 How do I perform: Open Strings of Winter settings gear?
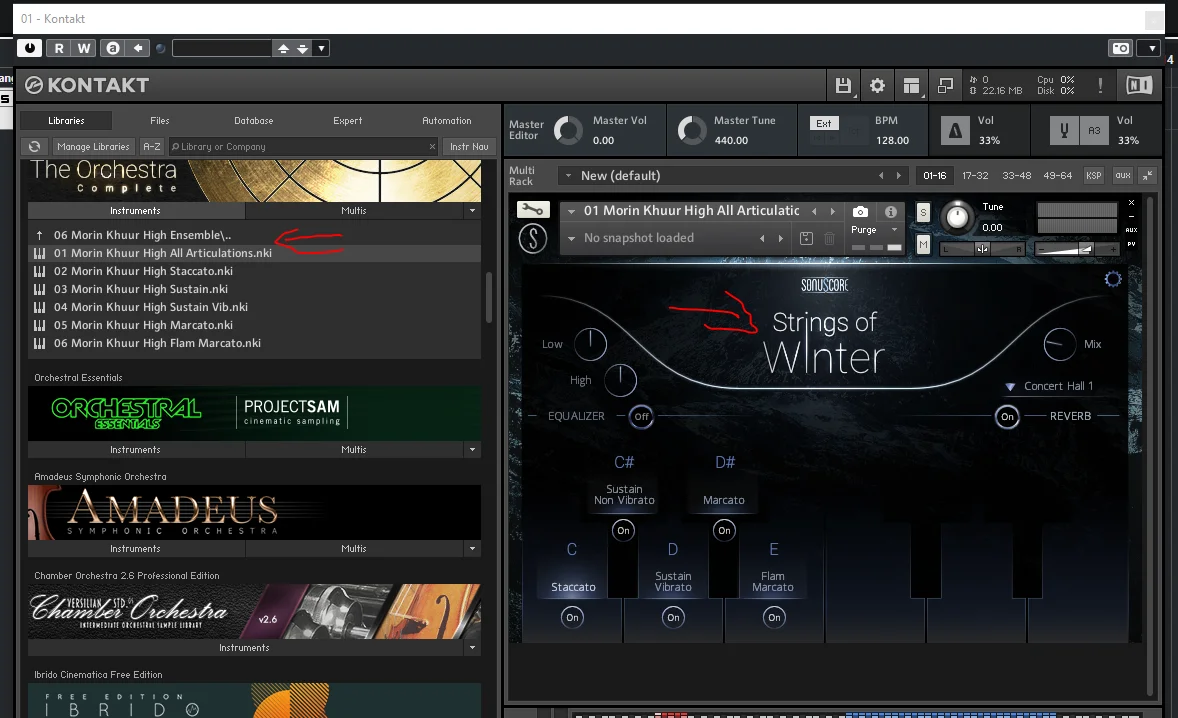point(1113,279)
